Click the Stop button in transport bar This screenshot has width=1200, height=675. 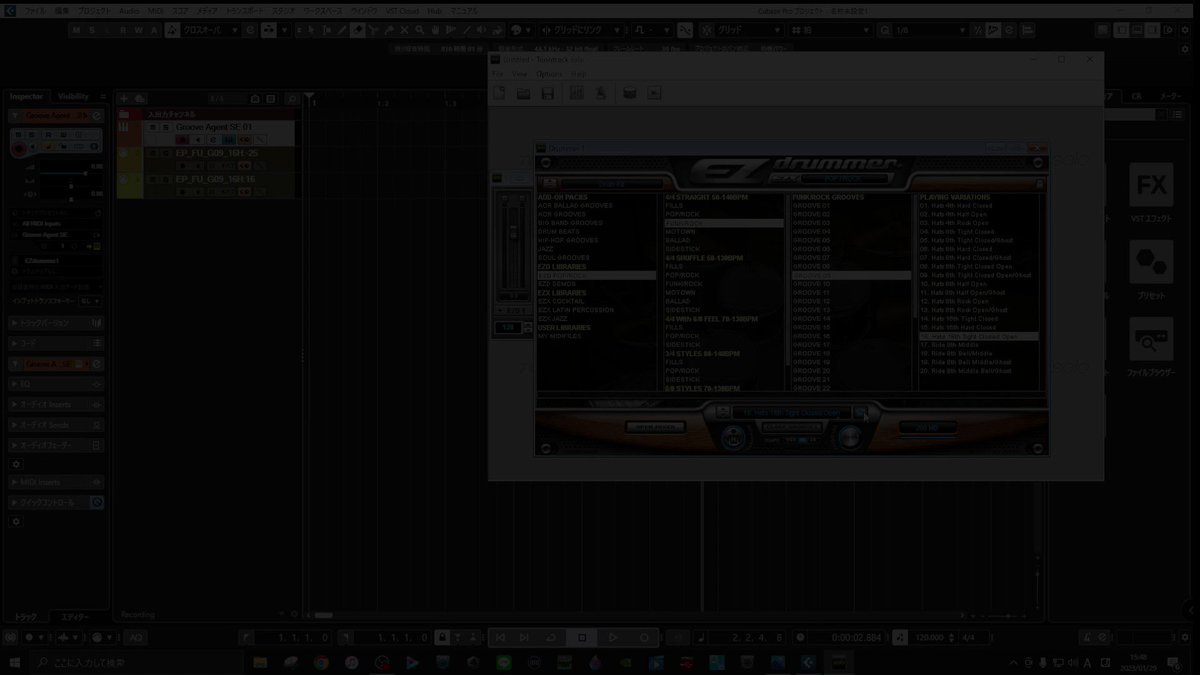point(582,637)
